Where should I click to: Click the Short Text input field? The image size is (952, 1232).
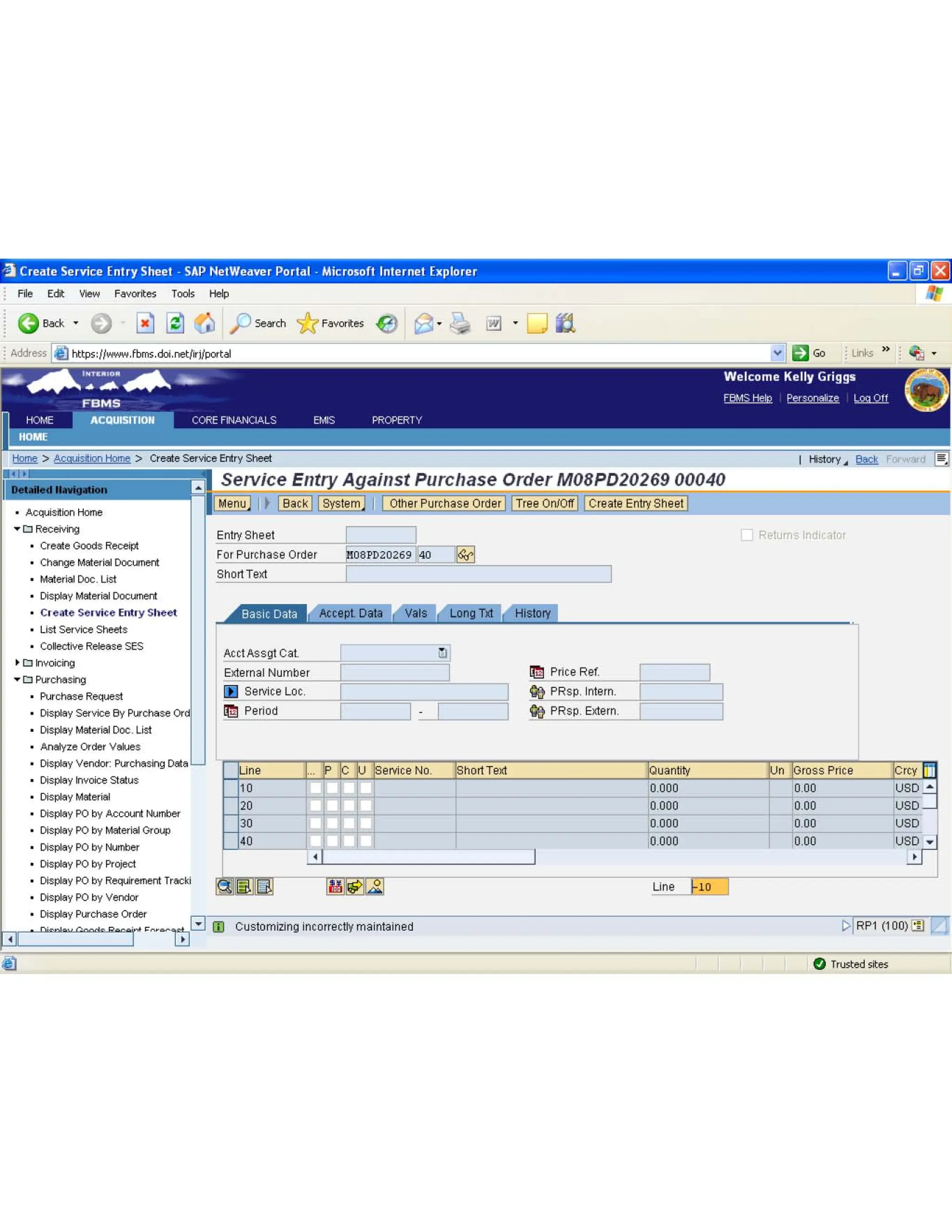pyautogui.click(x=478, y=574)
